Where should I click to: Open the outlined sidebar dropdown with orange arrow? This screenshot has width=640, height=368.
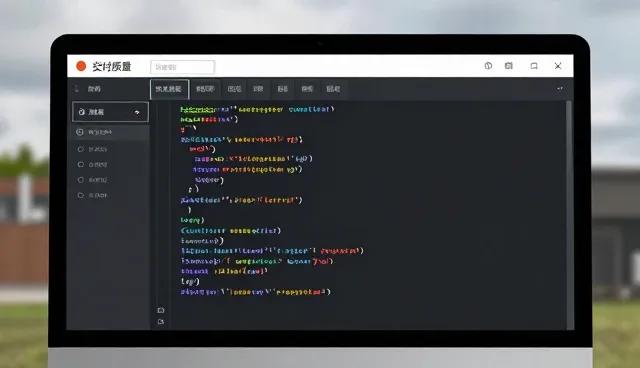[110, 112]
